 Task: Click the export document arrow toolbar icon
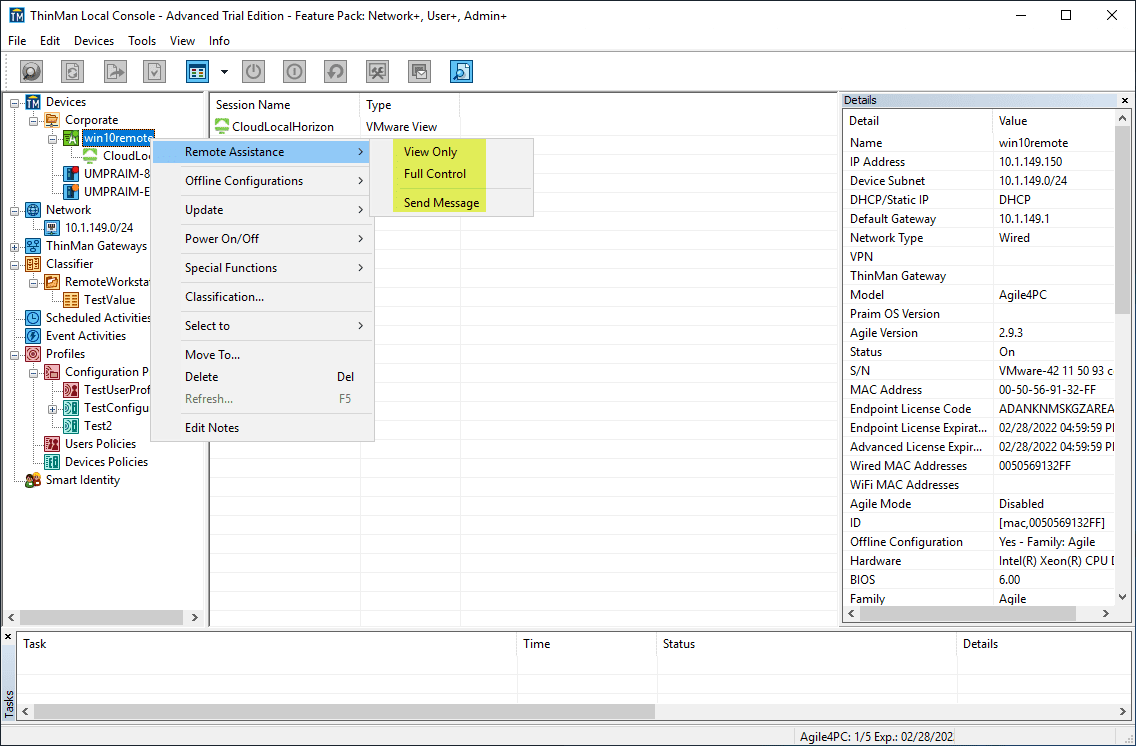[x=114, y=71]
